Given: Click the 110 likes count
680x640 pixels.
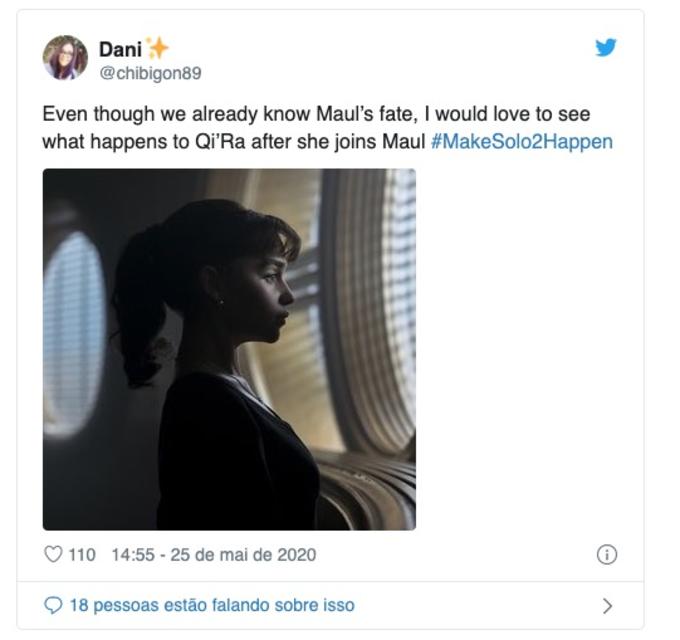Looking at the screenshot, I should coord(82,554).
